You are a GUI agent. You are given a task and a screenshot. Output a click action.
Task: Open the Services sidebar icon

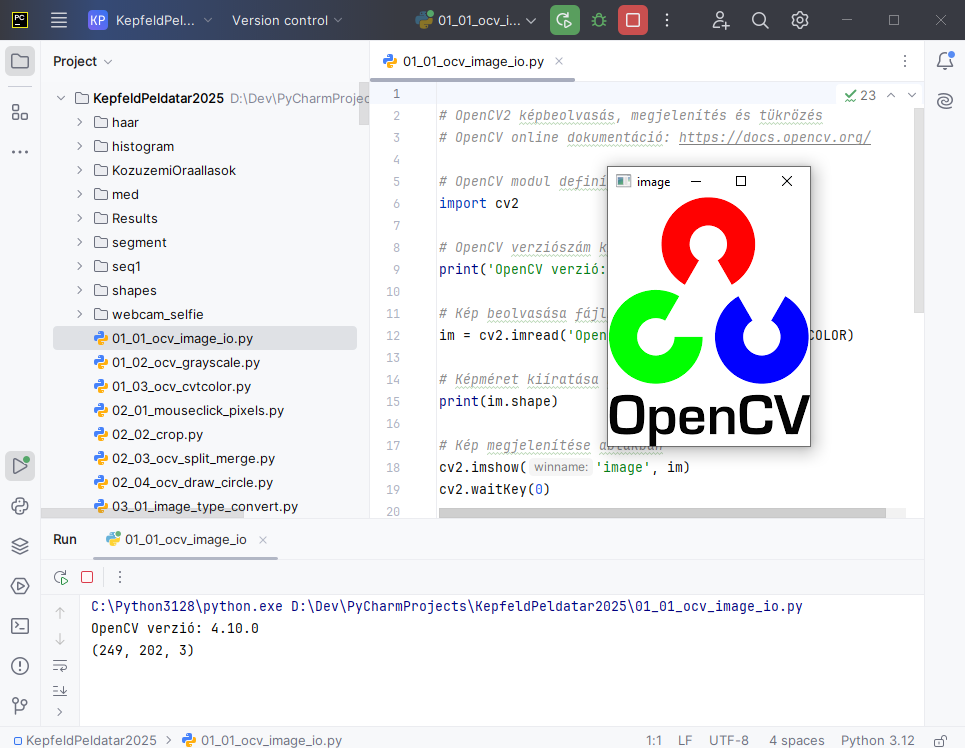(x=20, y=586)
